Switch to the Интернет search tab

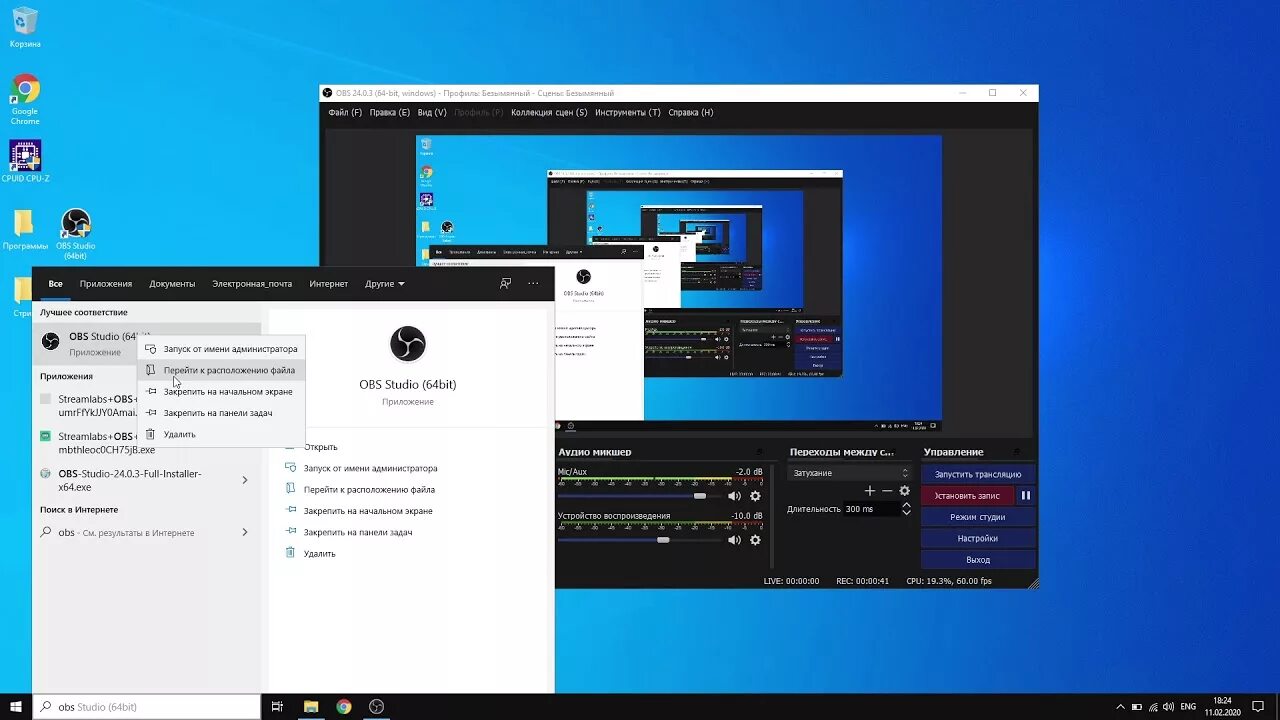coord(329,284)
